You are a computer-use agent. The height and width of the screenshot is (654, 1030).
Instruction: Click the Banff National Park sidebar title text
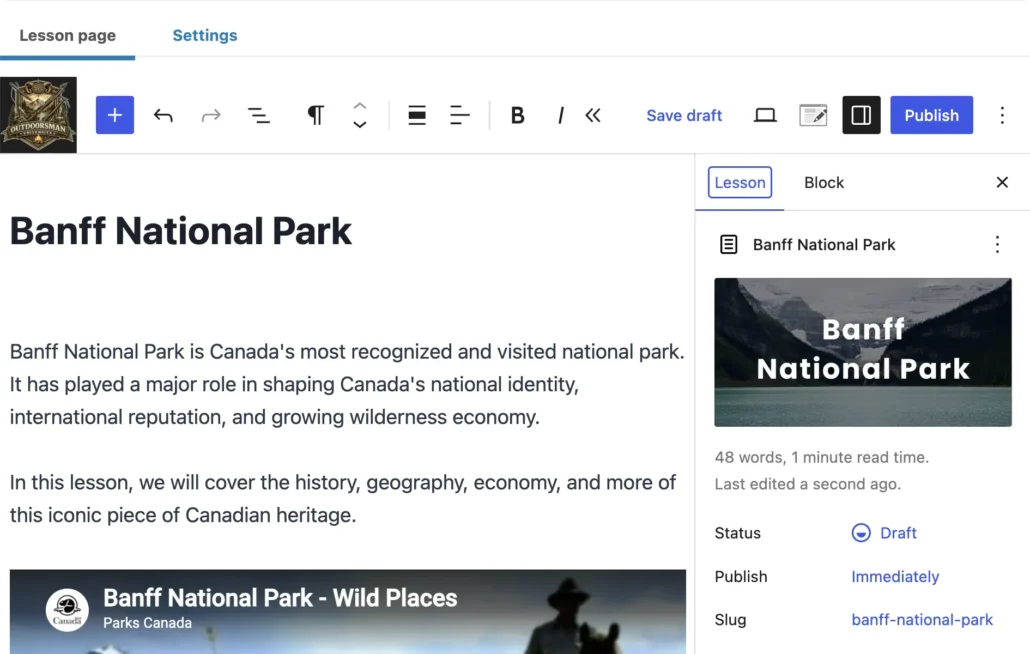824,245
